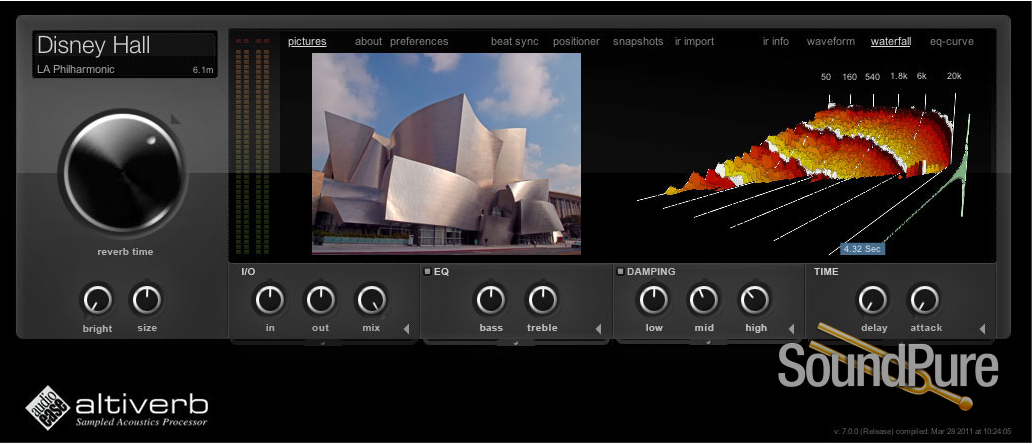Screen dimensions: 1032x445
Task: Click the altiverb product name logo
Action: pyautogui.click(x=142, y=403)
